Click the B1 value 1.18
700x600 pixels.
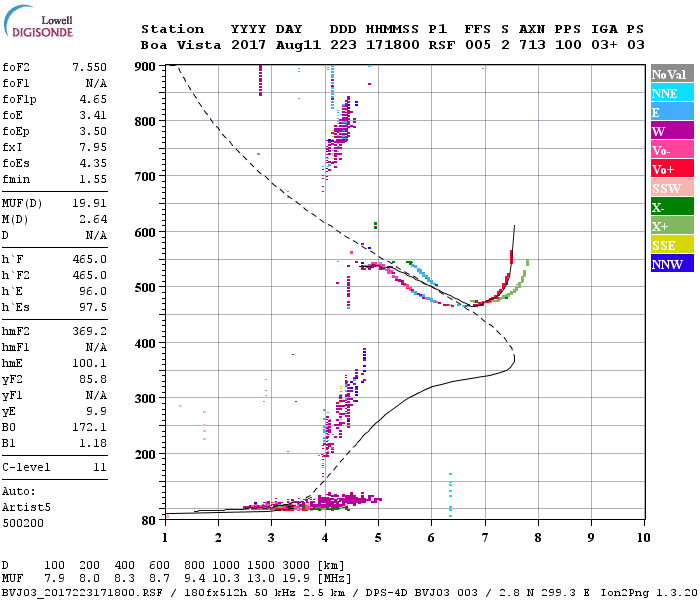(93, 444)
